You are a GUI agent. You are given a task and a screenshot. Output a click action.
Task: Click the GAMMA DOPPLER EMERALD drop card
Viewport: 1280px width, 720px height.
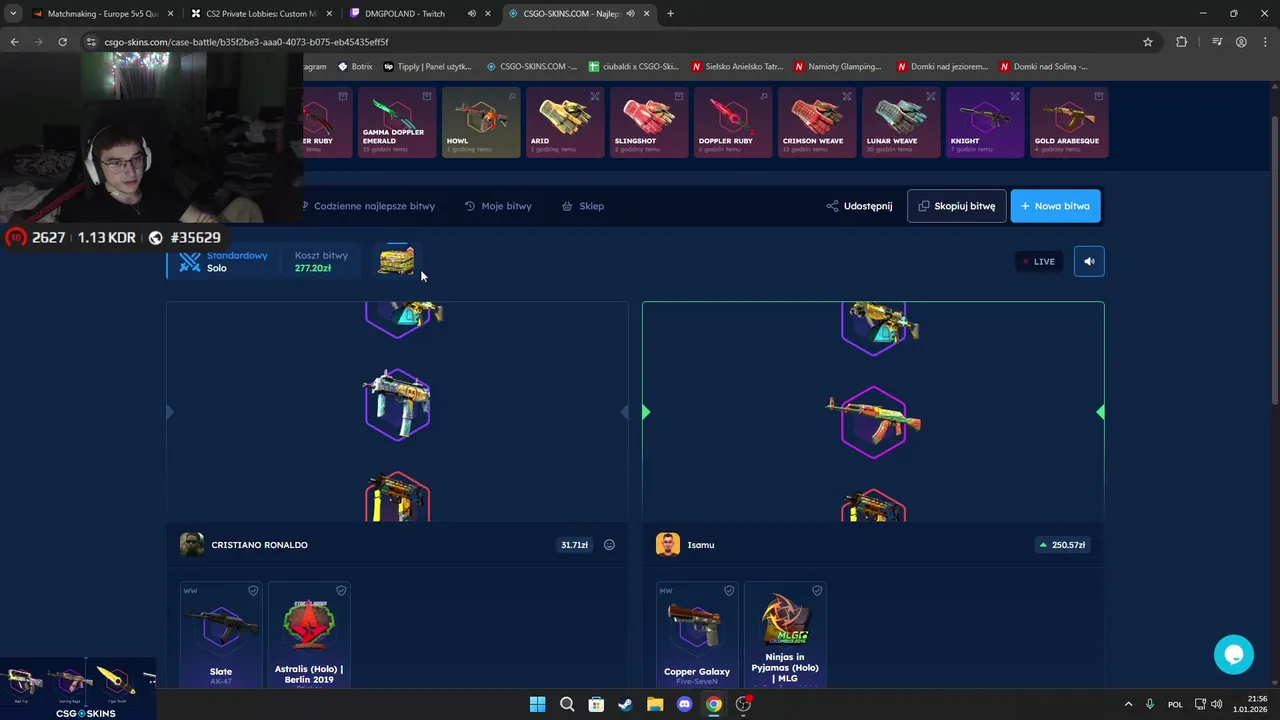397,122
